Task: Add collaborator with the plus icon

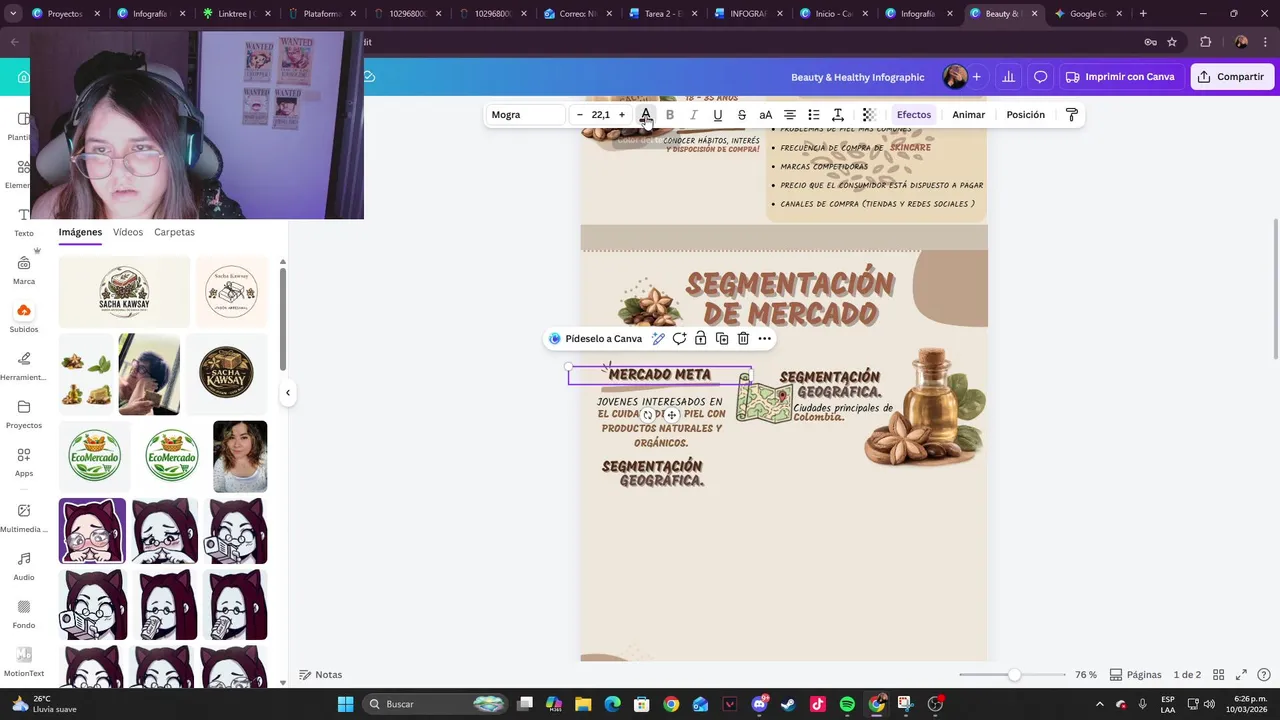Action: [977, 77]
